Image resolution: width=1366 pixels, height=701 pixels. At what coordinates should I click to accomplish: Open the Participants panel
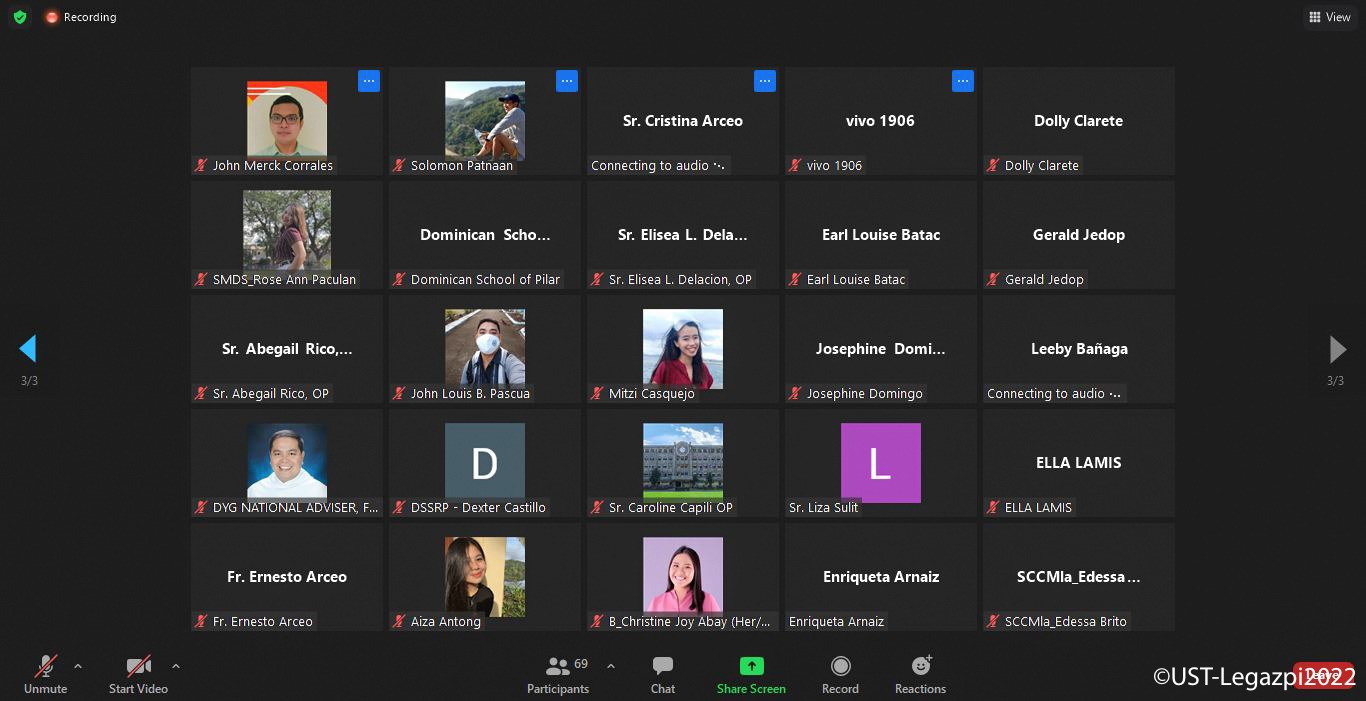558,674
